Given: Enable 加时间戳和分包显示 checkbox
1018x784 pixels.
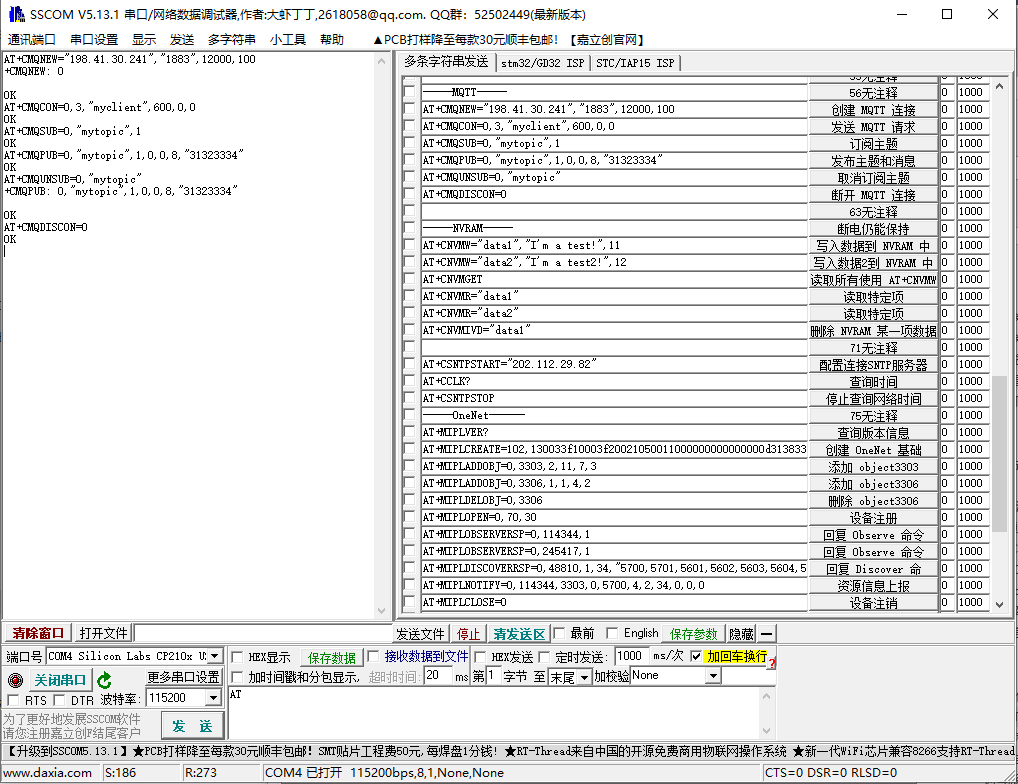Looking at the screenshot, I should point(238,677).
